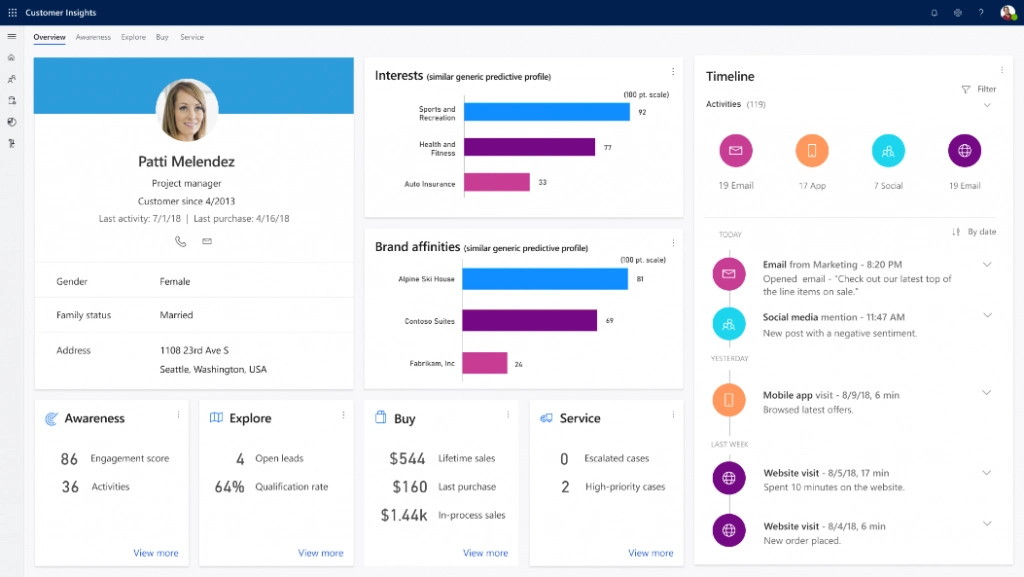1024x577 pixels.
Task: Click the phone icon under Patti Melendez
Action: pos(181,241)
